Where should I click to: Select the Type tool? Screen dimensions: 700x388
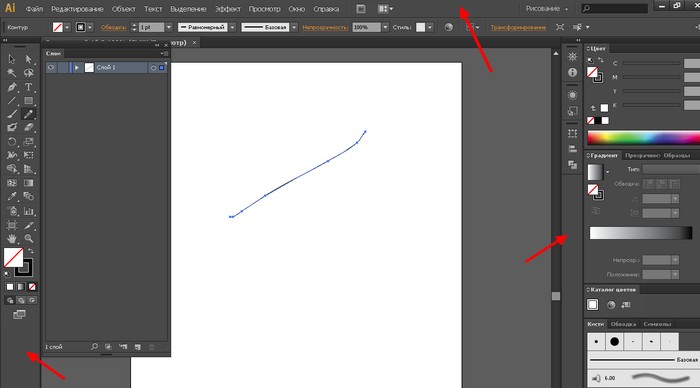[29, 87]
